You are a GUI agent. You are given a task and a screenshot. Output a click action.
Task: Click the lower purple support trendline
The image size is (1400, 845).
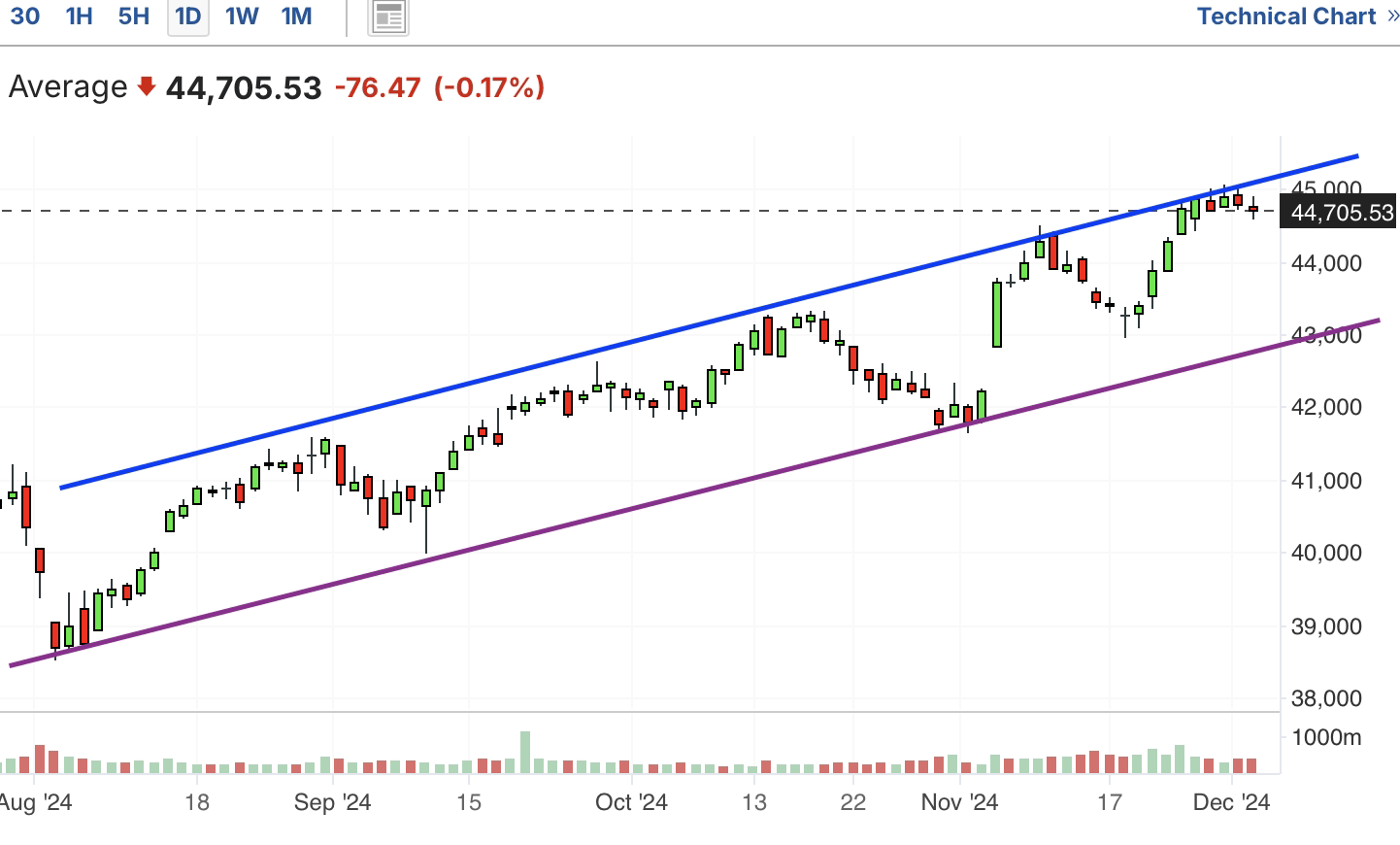[x=694, y=492]
